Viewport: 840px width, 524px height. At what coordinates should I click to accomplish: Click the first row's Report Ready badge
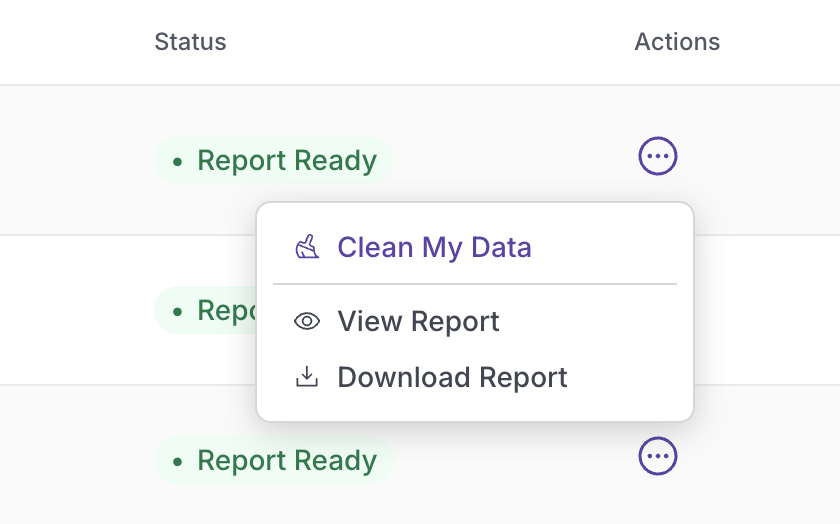tap(274, 160)
